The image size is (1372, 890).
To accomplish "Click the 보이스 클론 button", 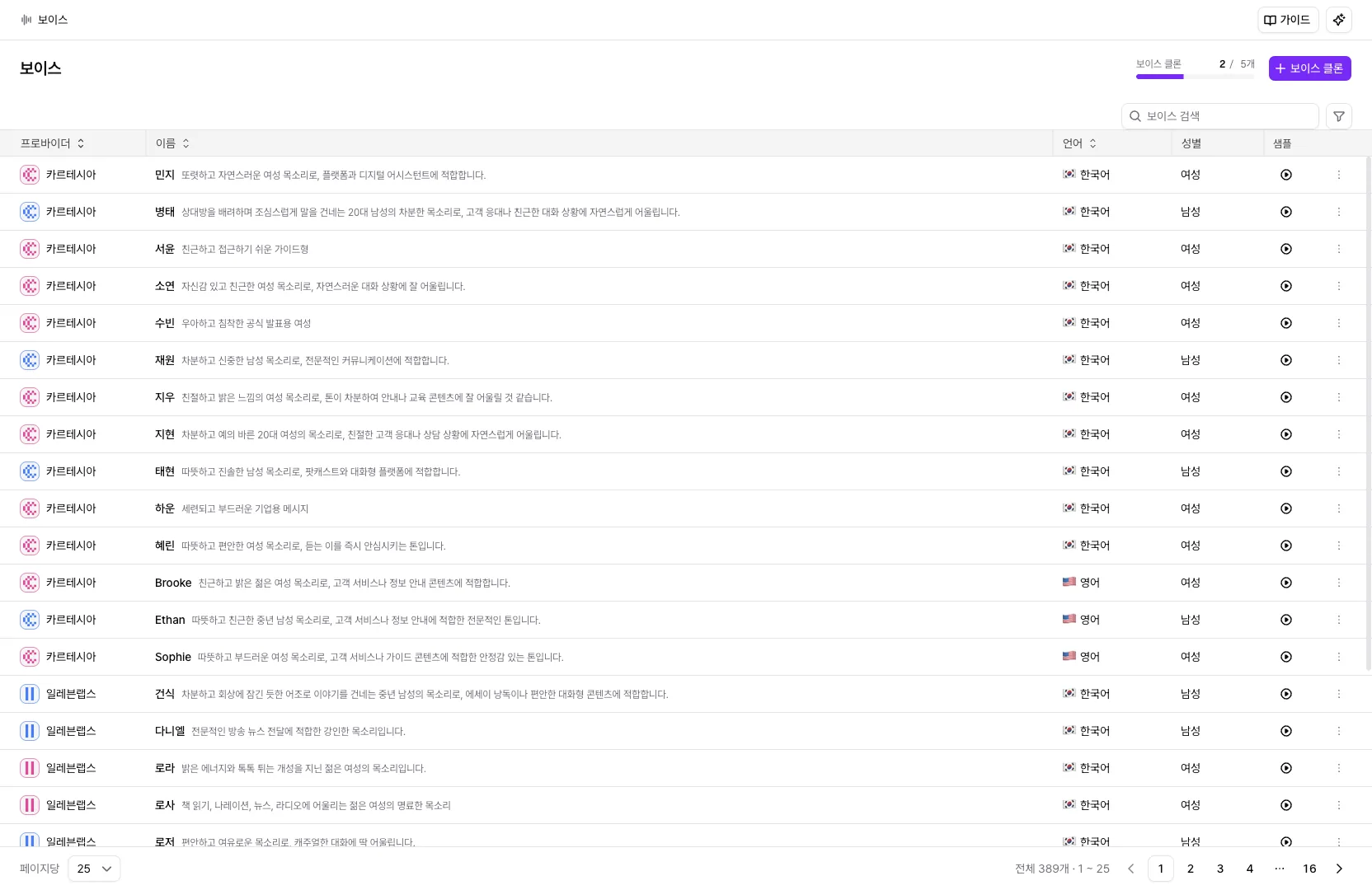I will coord(1309,68).
